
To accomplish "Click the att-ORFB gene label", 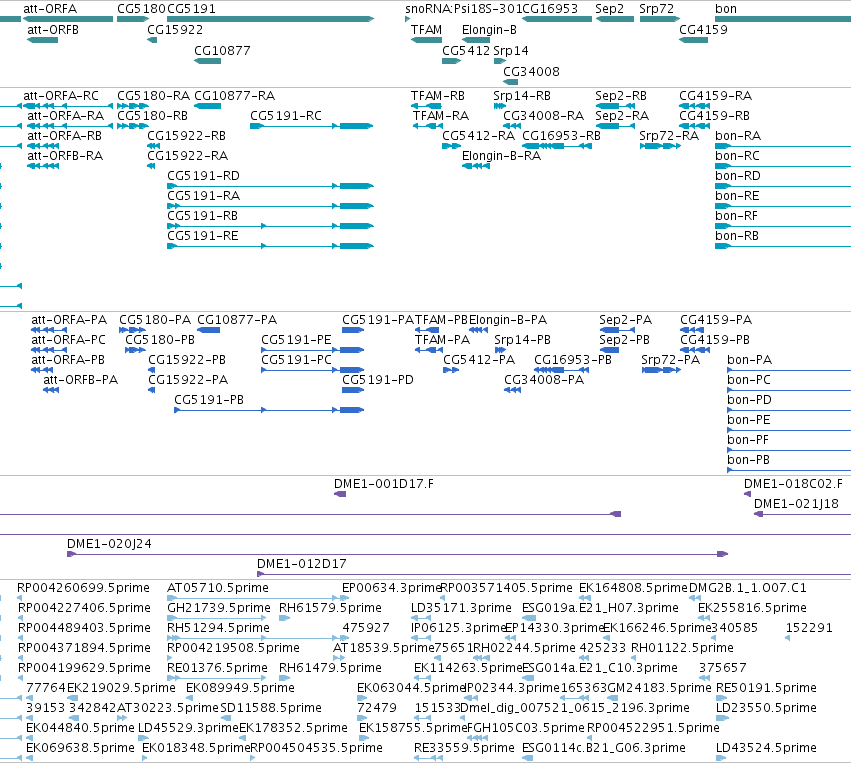I will coord(53,30).
